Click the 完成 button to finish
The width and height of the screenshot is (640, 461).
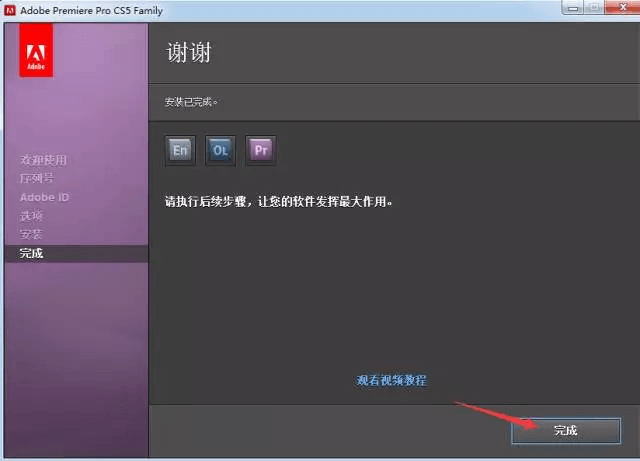click(566, 430)
